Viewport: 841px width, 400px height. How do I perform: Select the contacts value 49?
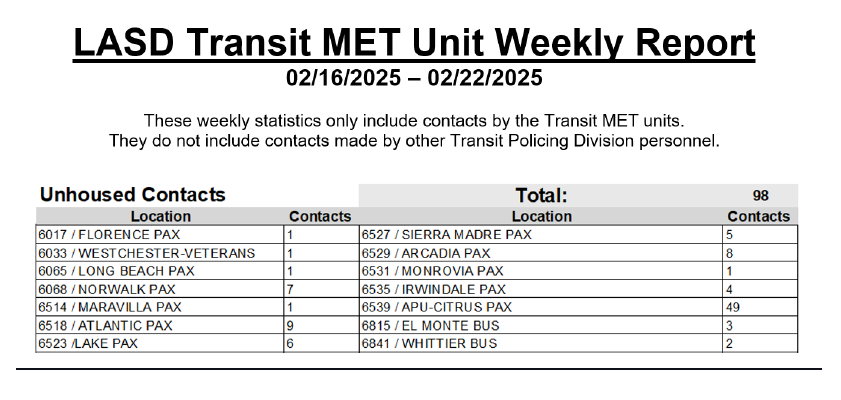click(x=735, y=307)
